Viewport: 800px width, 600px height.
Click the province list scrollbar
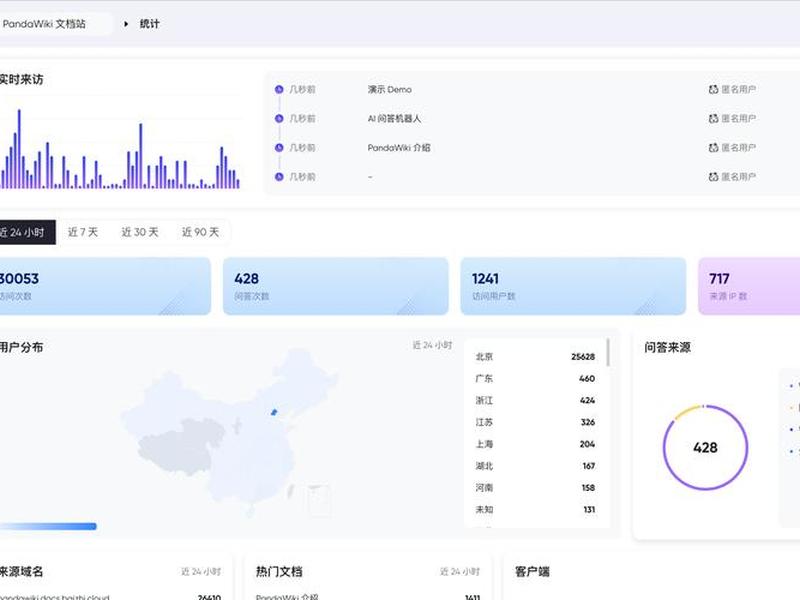coord(608,352)
